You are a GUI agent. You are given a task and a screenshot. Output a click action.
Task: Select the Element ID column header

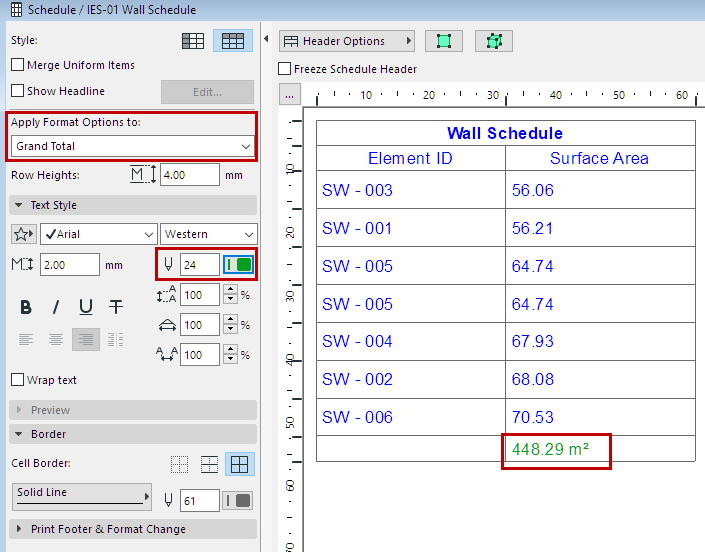point(411,158)
